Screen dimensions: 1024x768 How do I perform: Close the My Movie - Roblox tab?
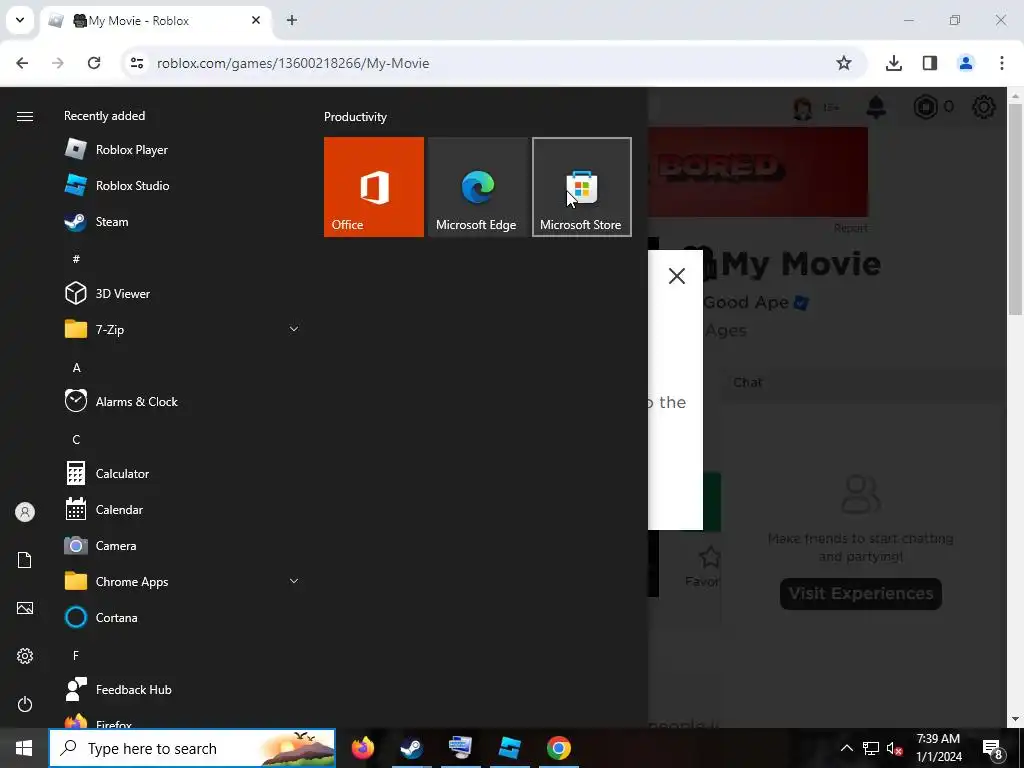(256, 20)
